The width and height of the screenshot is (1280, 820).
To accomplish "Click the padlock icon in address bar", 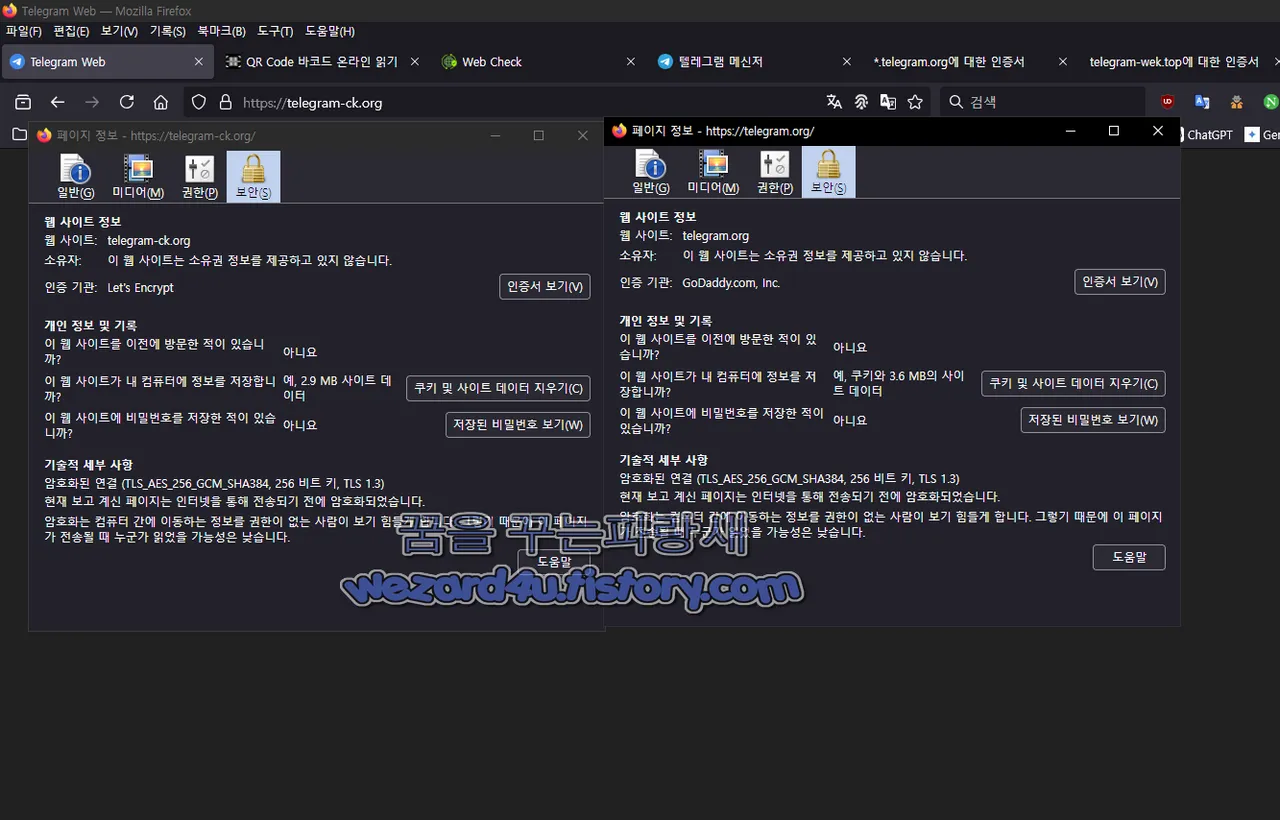I will pyautogui.click(x=225, y=102).
